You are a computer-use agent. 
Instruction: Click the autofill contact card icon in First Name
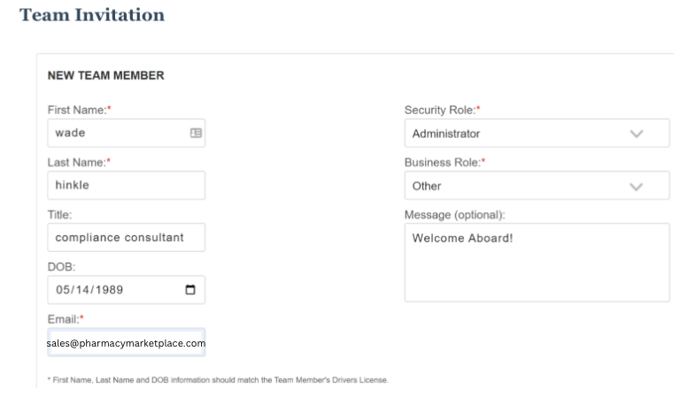click(196, 133)
